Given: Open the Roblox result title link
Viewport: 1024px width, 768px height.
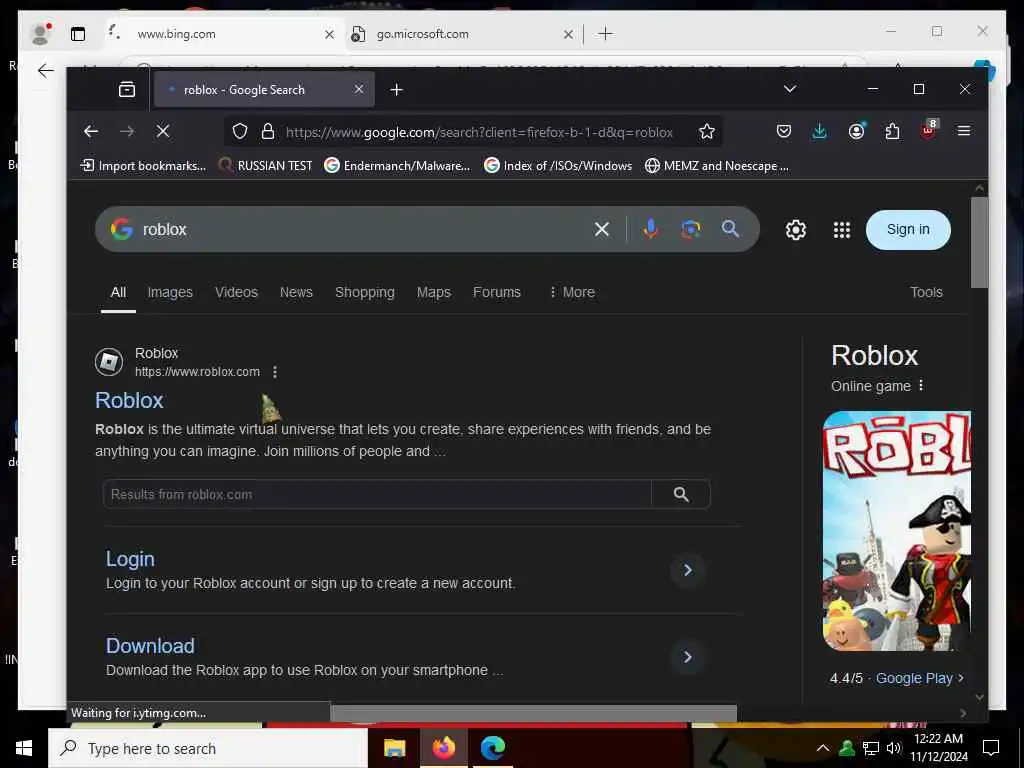Looking at the screenshot, I should (x=129, y=400).
